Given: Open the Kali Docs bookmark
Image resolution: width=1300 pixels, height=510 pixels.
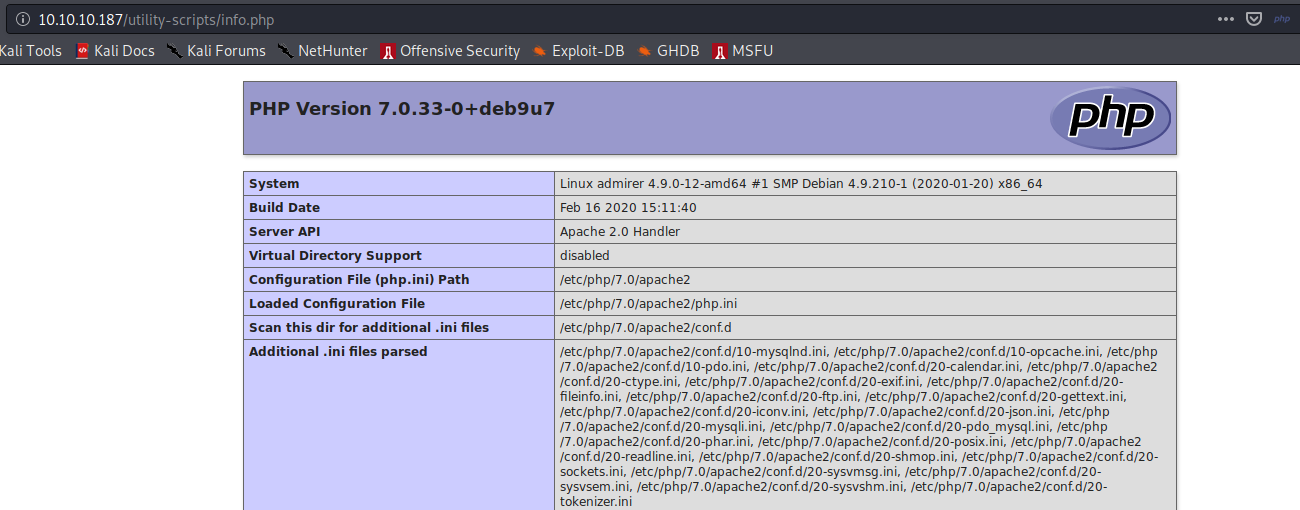Looking at the screenshot, I should point(114,51).
